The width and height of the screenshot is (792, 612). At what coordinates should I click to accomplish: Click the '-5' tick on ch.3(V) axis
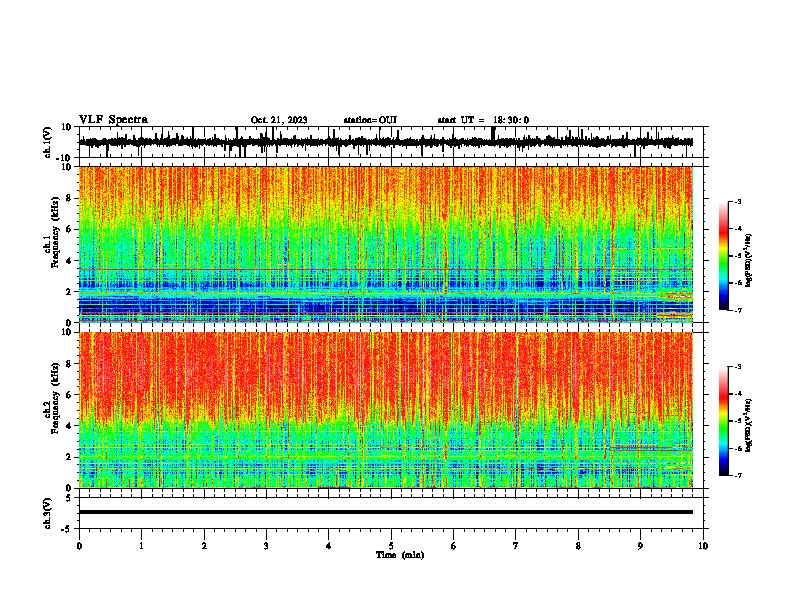point(66,529)
